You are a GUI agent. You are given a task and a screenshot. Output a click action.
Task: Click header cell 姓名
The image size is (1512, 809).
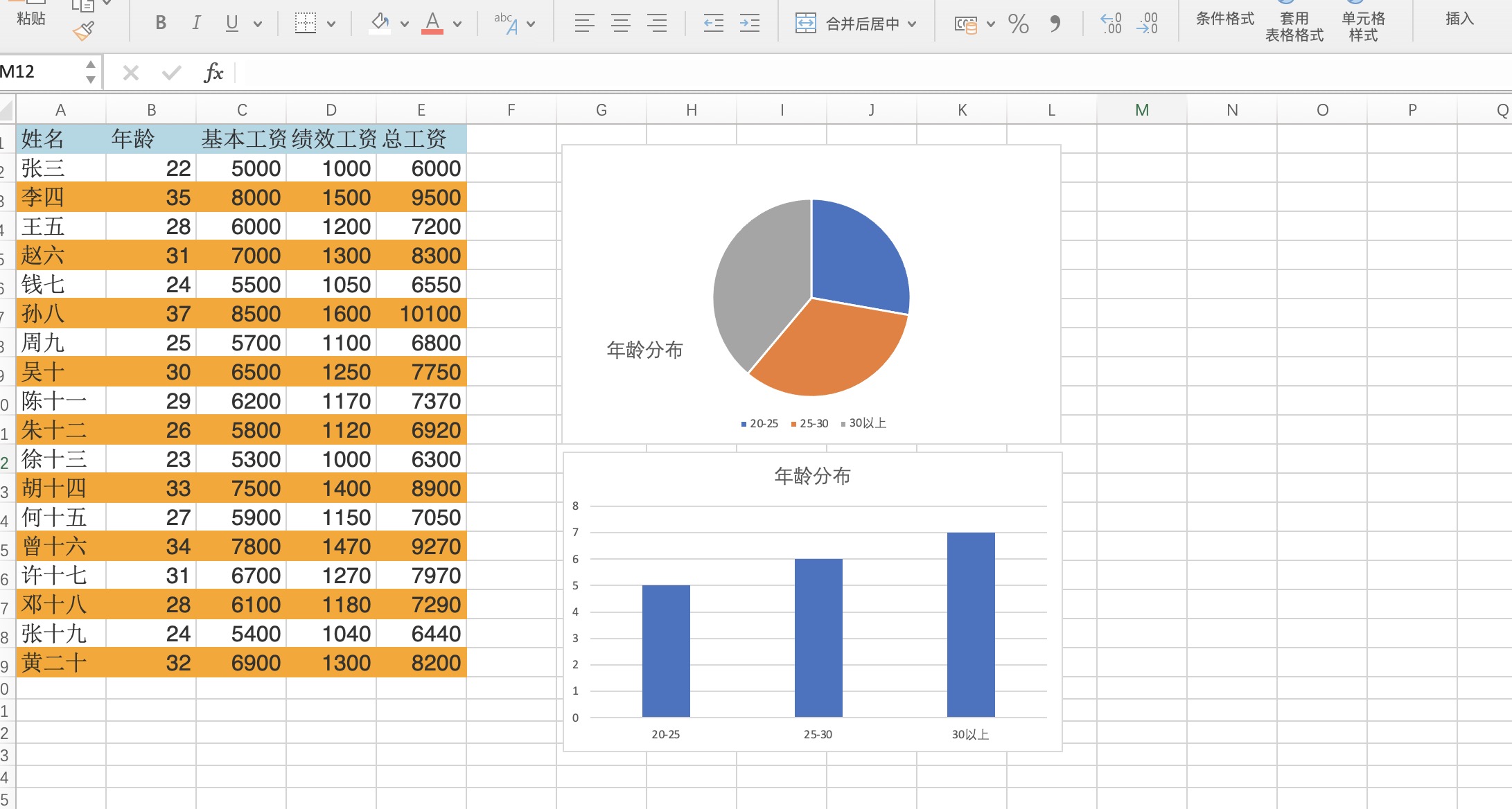pyautogui.click(x=61, y=139)
